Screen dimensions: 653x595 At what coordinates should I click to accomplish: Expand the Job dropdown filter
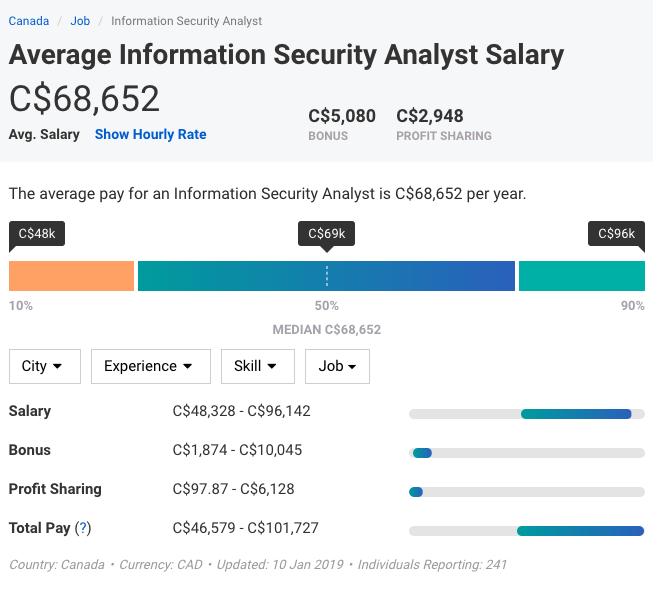tap(337, 366)
